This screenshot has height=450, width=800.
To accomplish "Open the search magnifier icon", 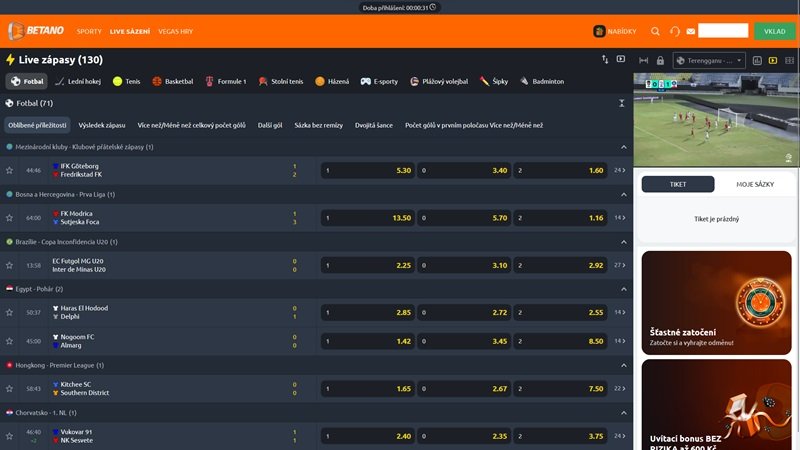I will [655, 32].
